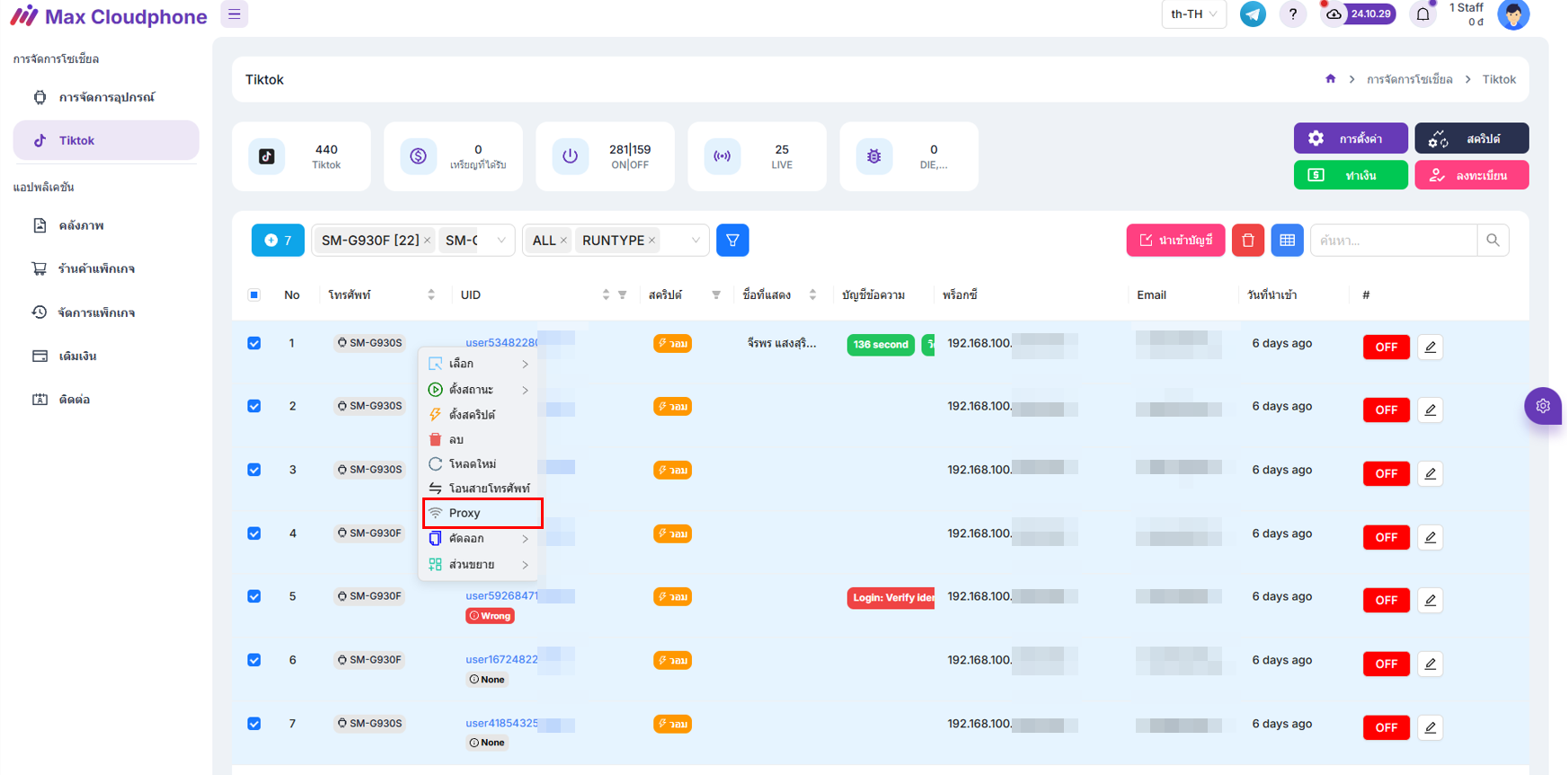The width and height of the screenshot is (1568, 775).
Task: Click the dark สคริปต์ button
Action: (x=1471, y=138)
